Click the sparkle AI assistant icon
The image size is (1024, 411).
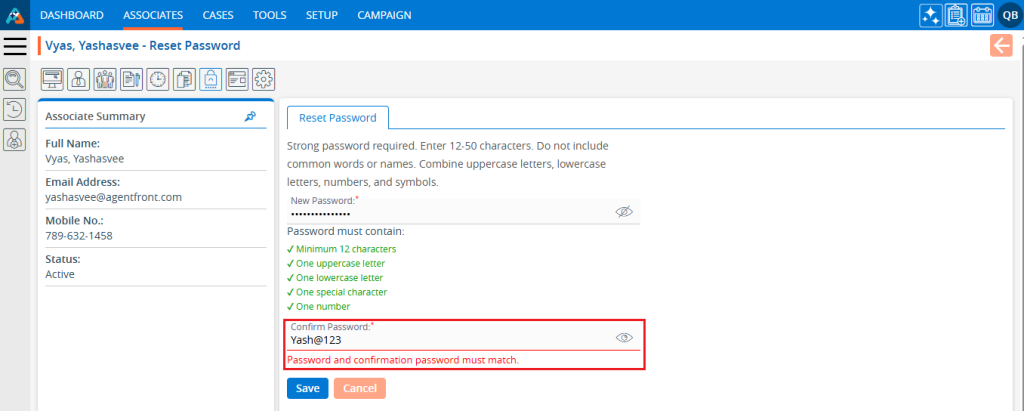(x=931, y=15)
